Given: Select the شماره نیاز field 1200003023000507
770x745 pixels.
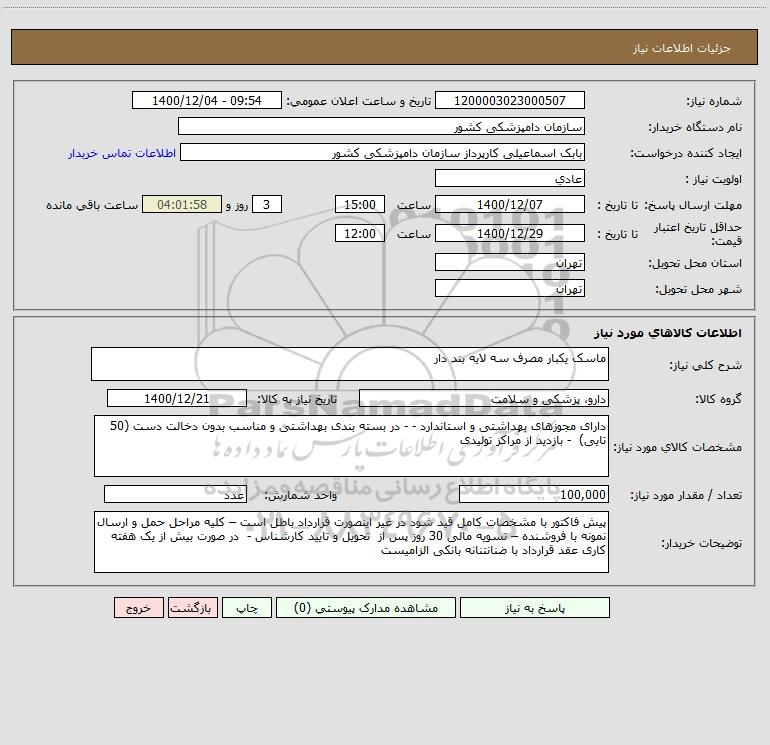Looking at the screenshot, I should pyautogui.click(x=510, y=100).
